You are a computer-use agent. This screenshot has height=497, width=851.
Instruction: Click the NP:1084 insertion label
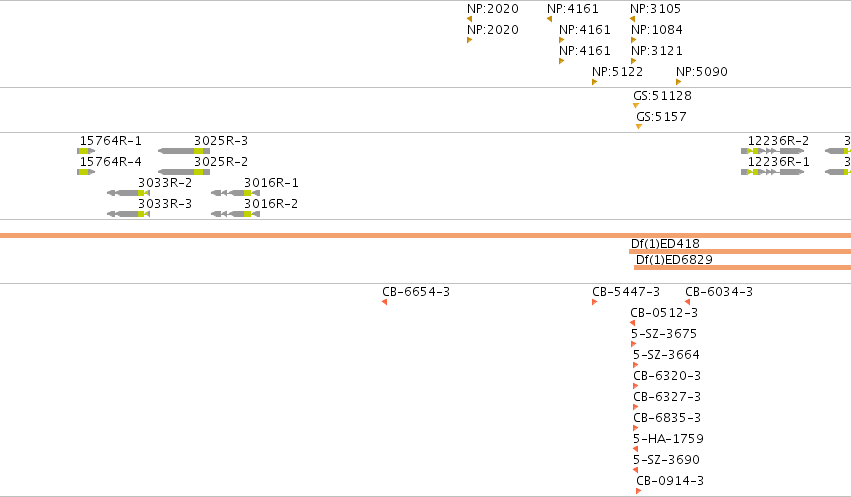[x=657, y=30]
